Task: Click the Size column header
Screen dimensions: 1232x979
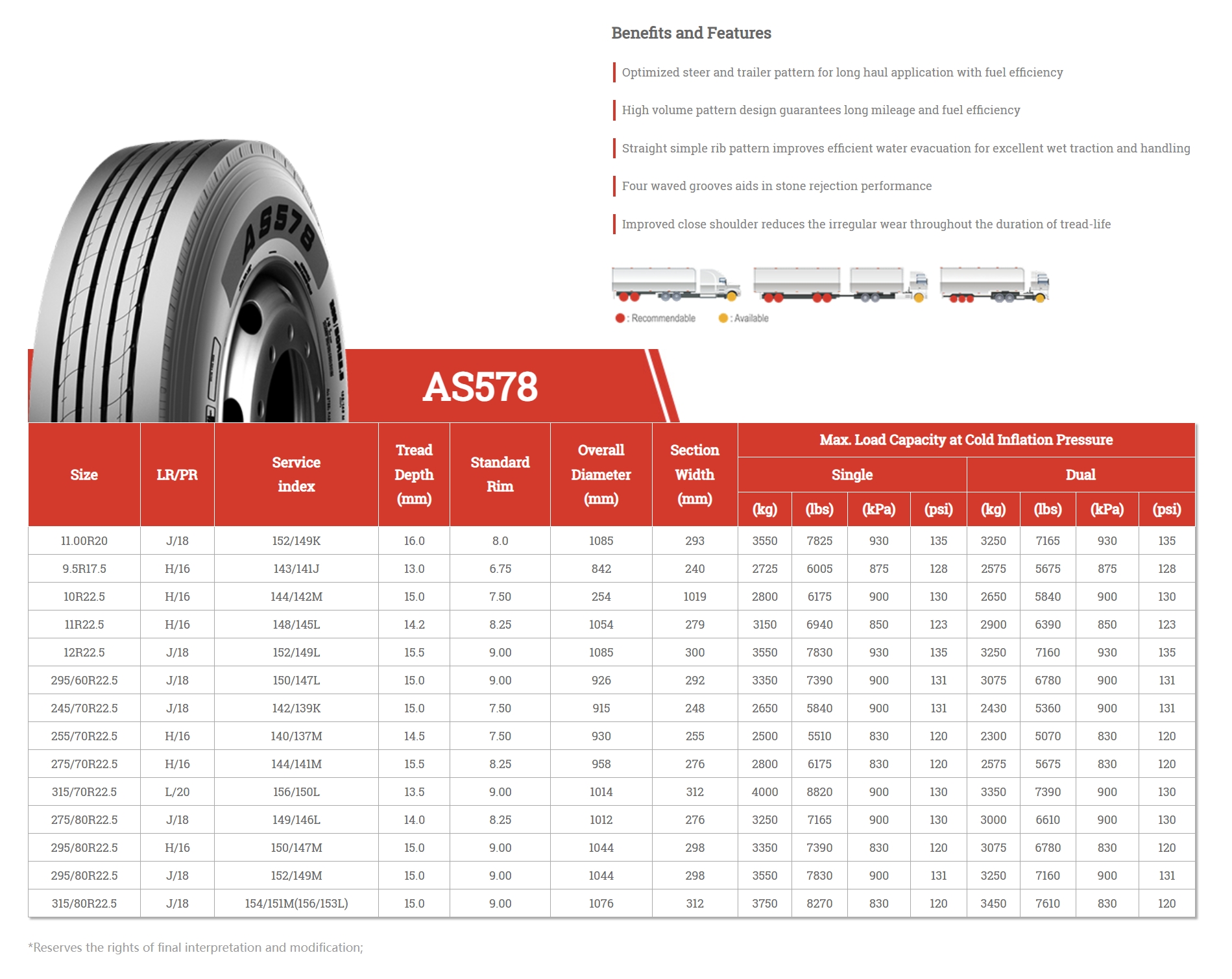Action: tap(84, 474)
